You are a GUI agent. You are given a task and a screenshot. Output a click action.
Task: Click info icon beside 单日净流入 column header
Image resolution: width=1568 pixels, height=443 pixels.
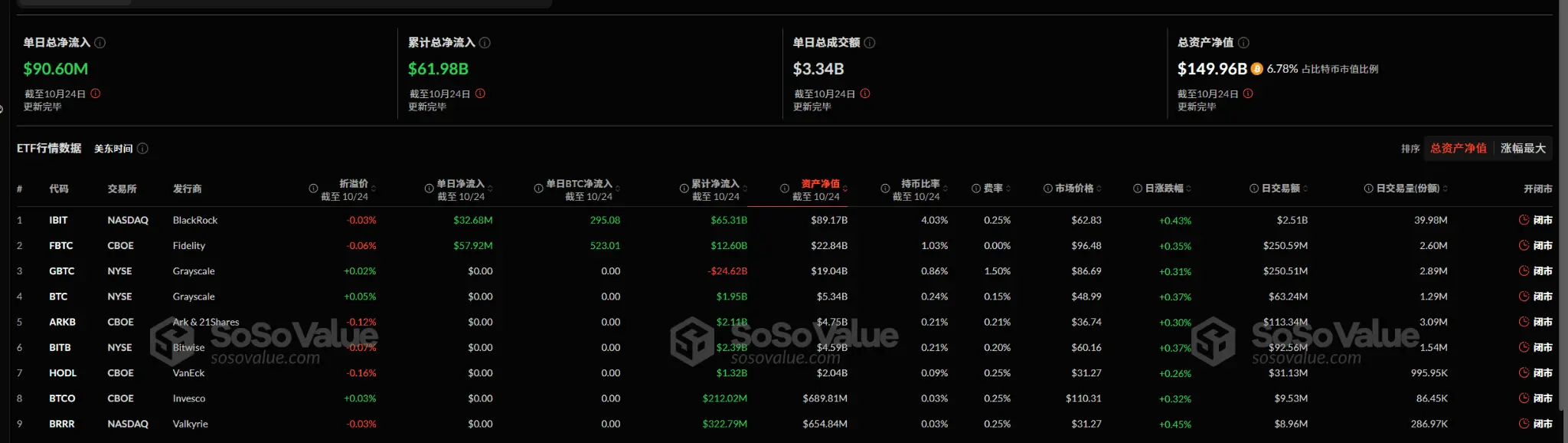430,189
